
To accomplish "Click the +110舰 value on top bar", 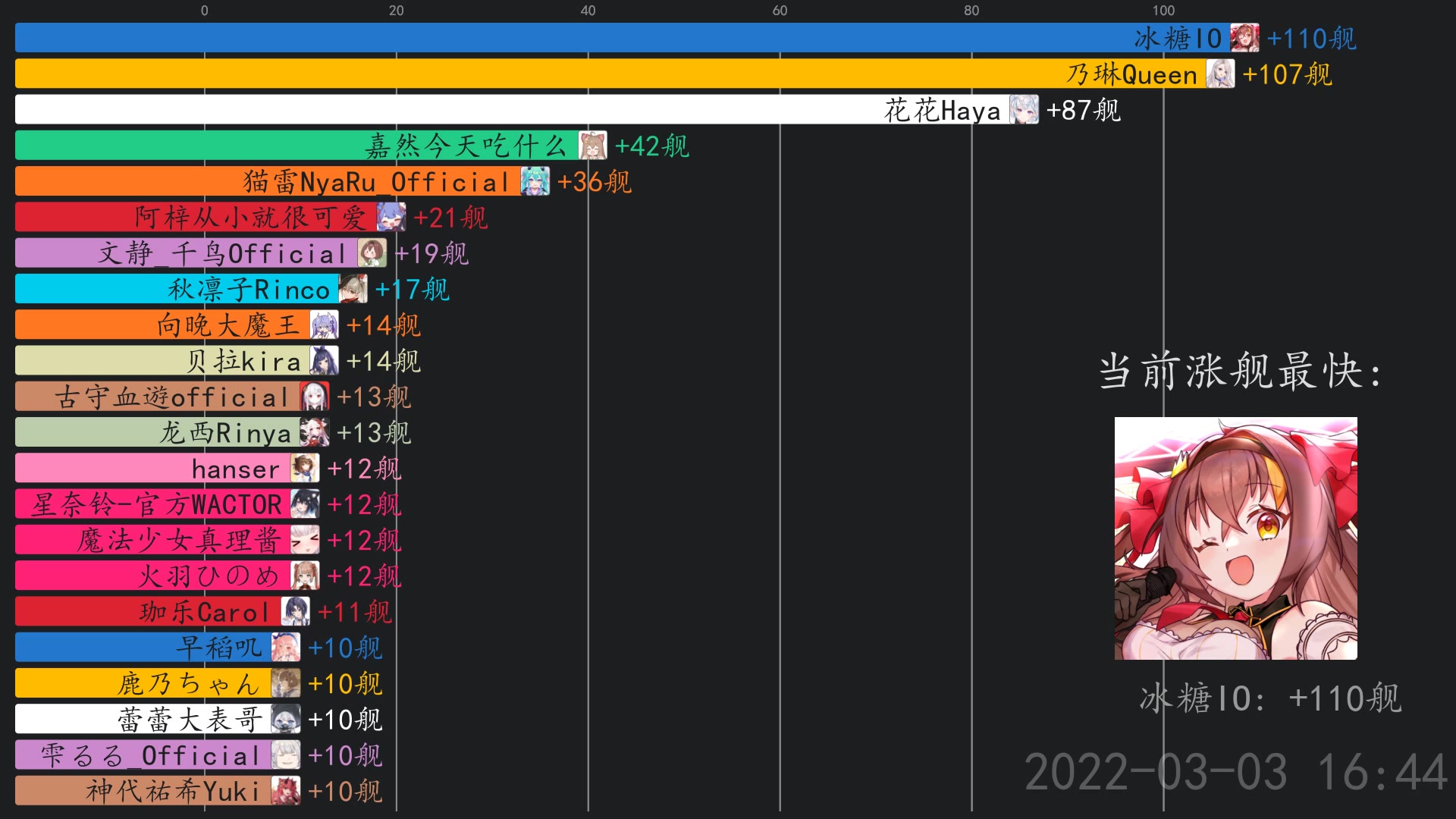I will [1311, 38].
